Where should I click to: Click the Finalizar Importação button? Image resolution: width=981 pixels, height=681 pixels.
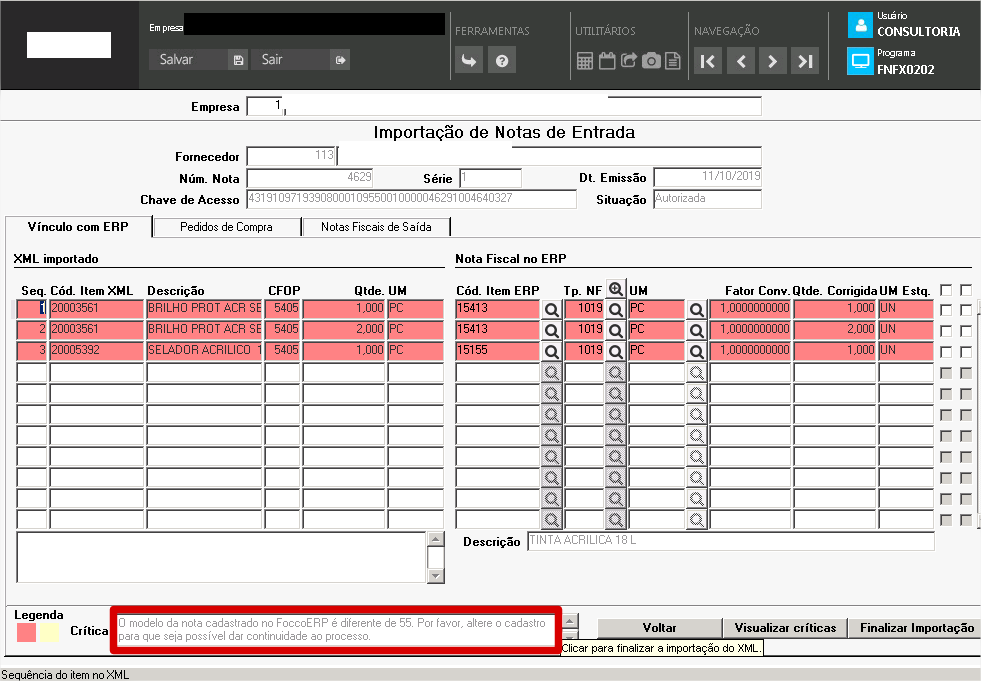[x=917, y=628]
